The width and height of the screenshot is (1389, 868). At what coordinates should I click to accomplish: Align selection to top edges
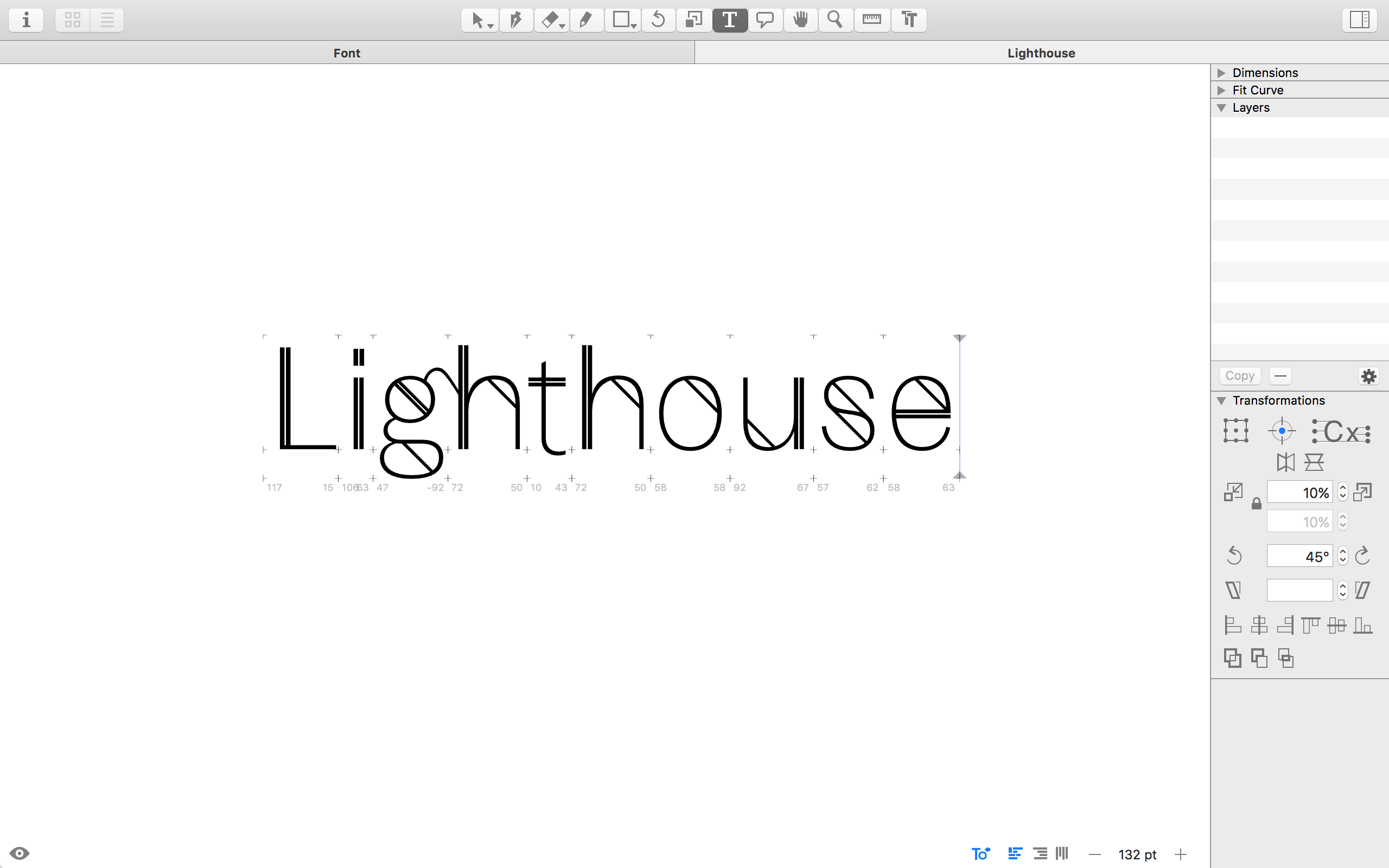[x=1311, y=624]
